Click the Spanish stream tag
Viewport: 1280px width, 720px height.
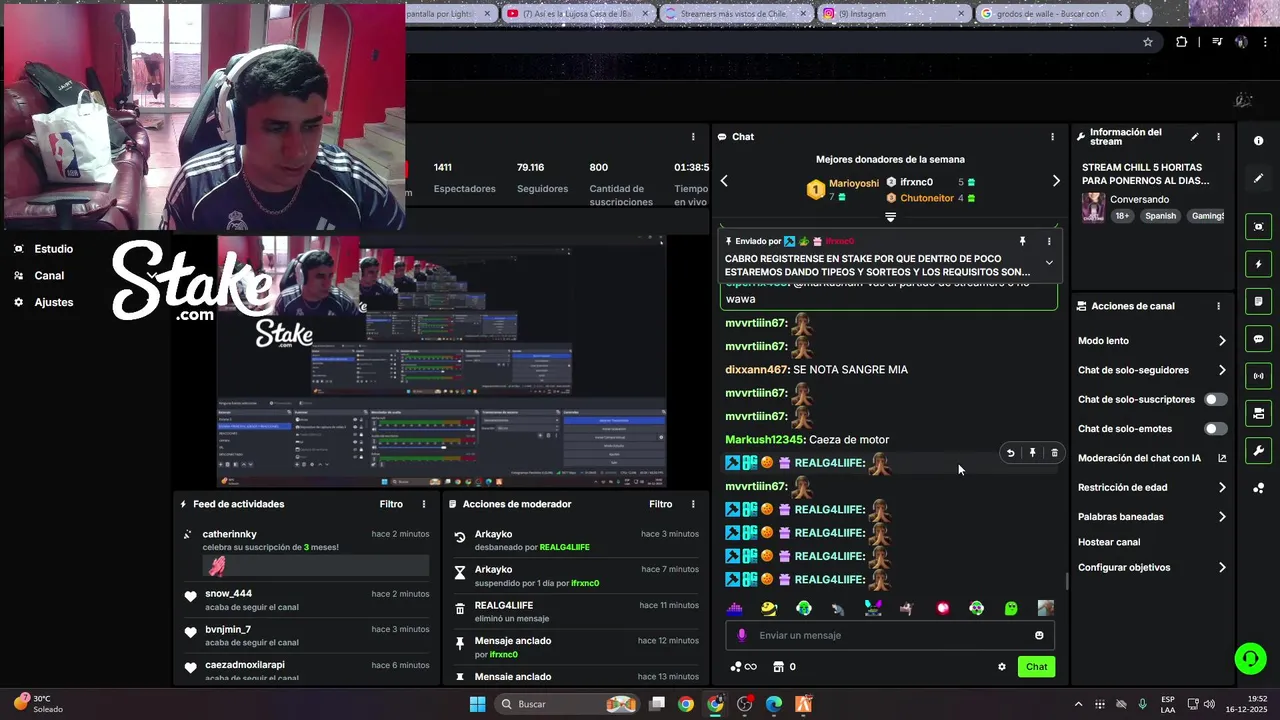pos(1161,216)
